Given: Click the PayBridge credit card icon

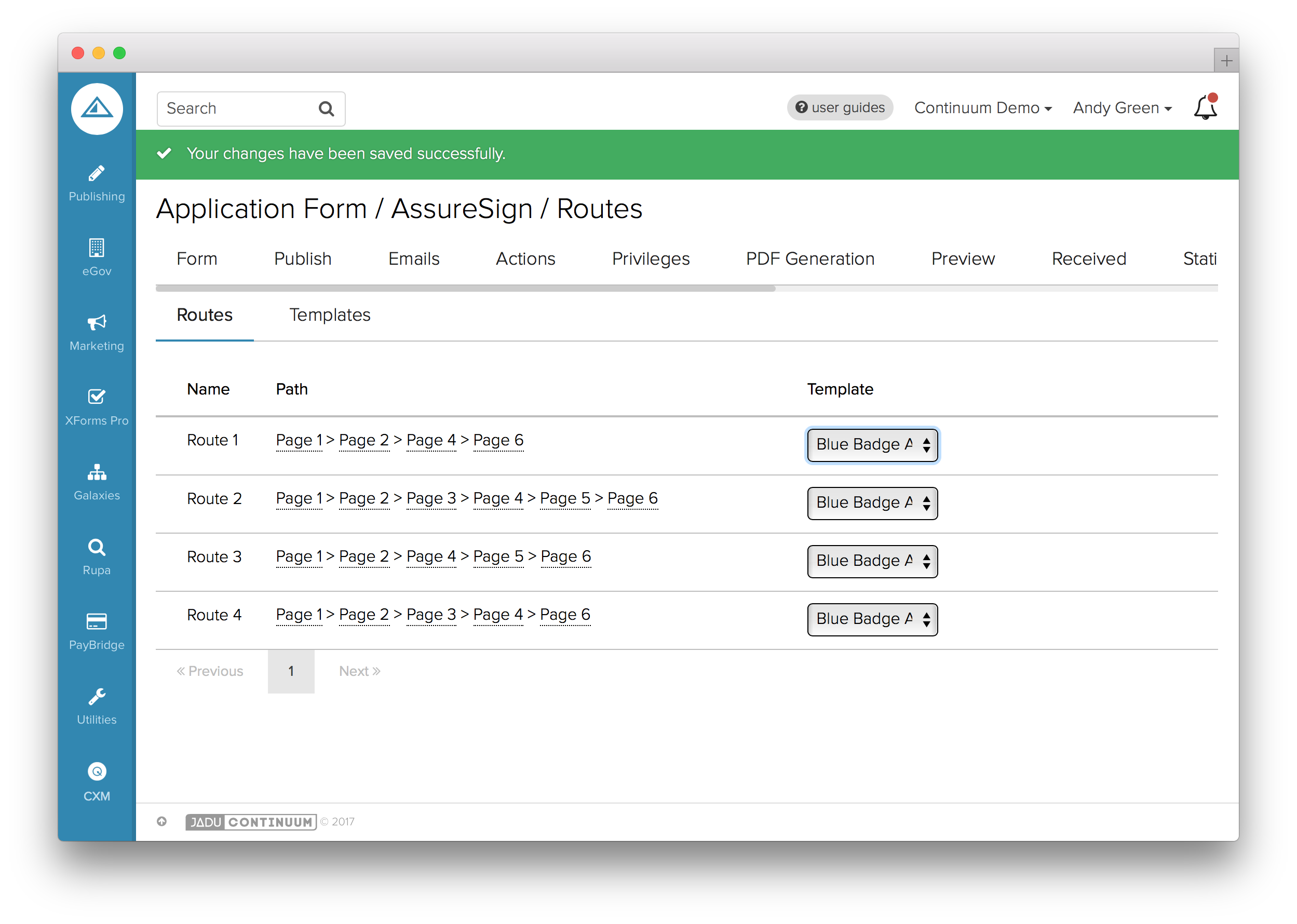Looking at the screenshot, I should click(97, 621).
